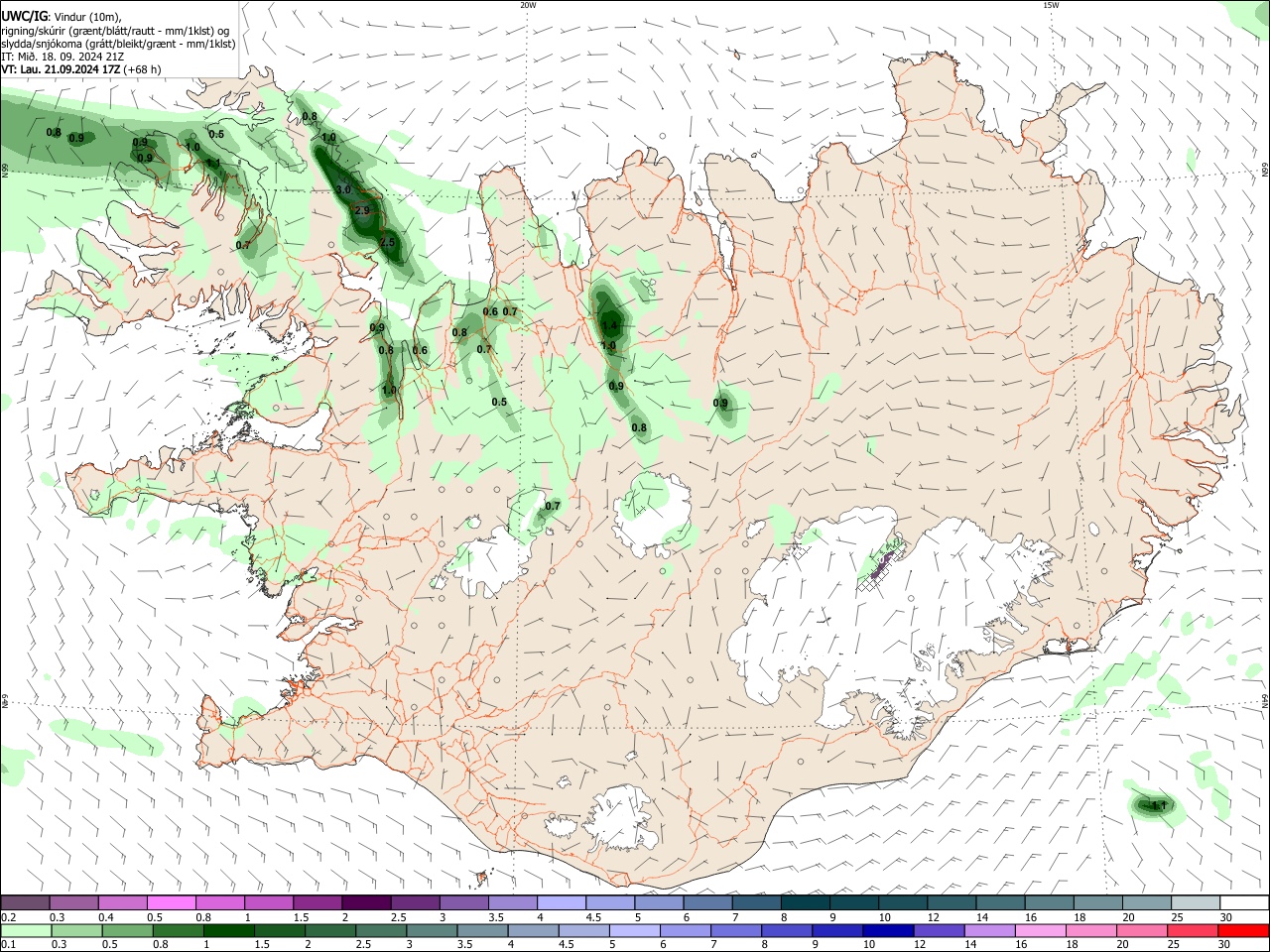Click the 'VT: Lau. 21.09.2024 17Z (+68 h)' line

(x=81, y=69)
